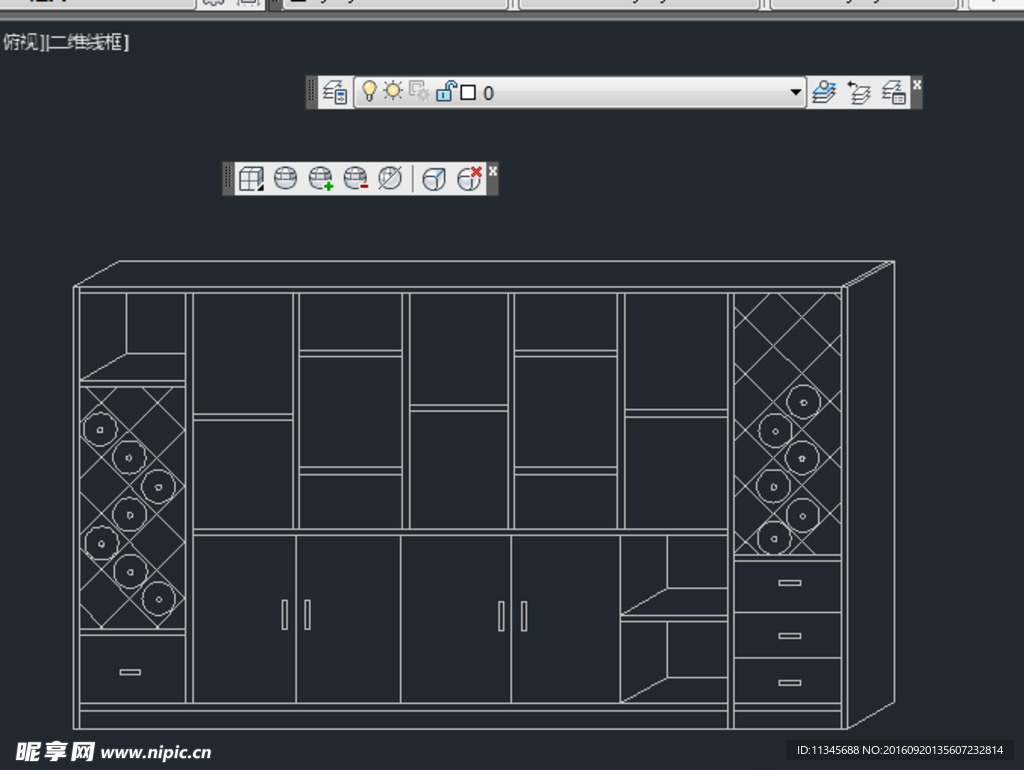This screenshot has height=770, width=1024.
Task: Open the Layer Properties Manager
Action: [x=335, y=92]
